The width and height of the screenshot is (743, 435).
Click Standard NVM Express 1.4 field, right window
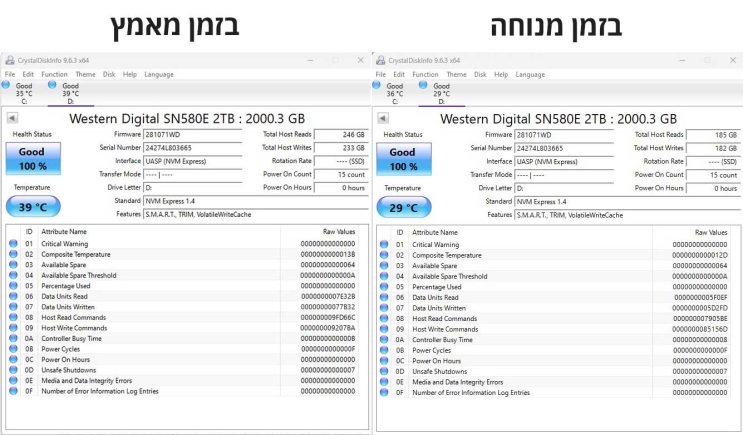627,201
